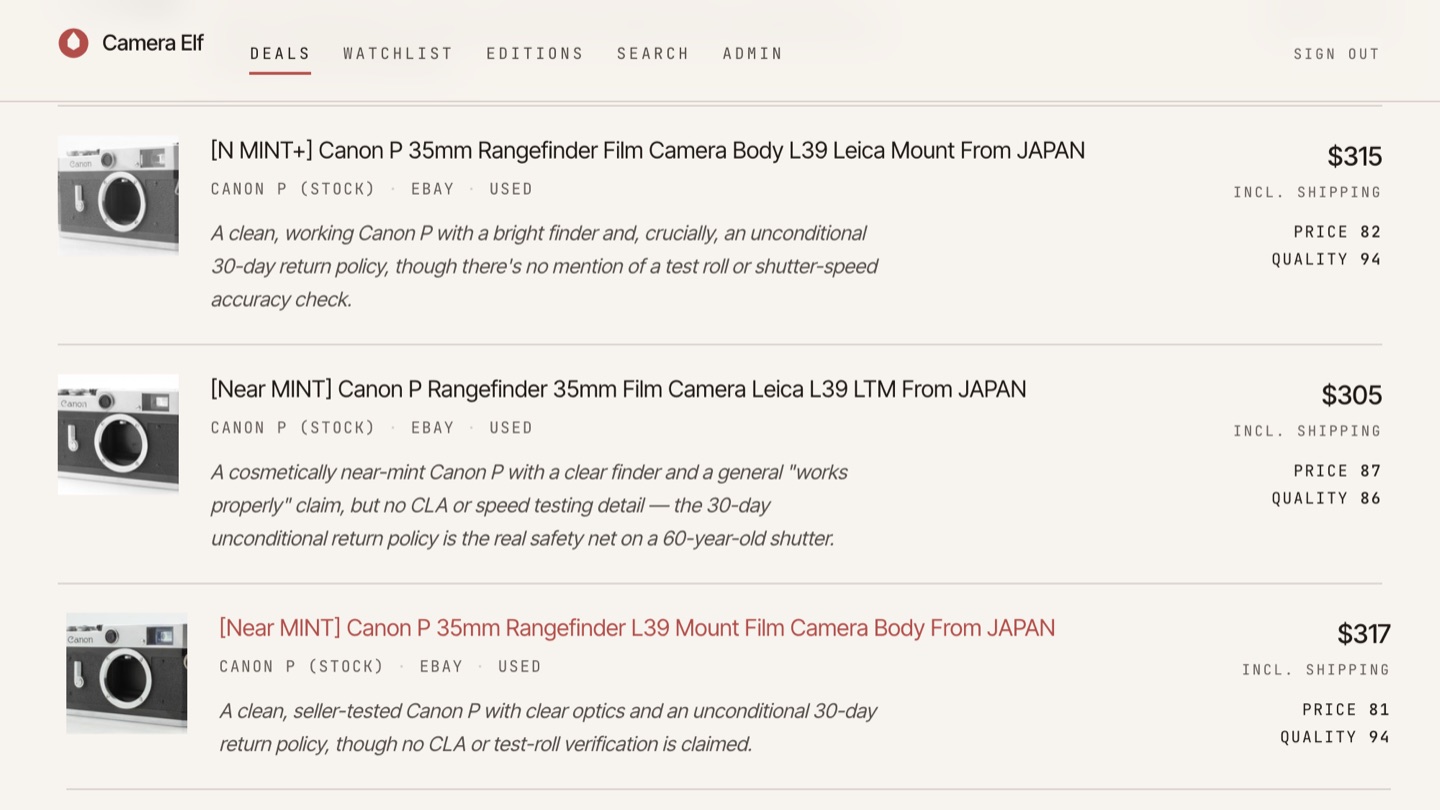Click the Camera Elf brand name
Viewport: 1440px width, 810px height.
[x=153, y=43]
